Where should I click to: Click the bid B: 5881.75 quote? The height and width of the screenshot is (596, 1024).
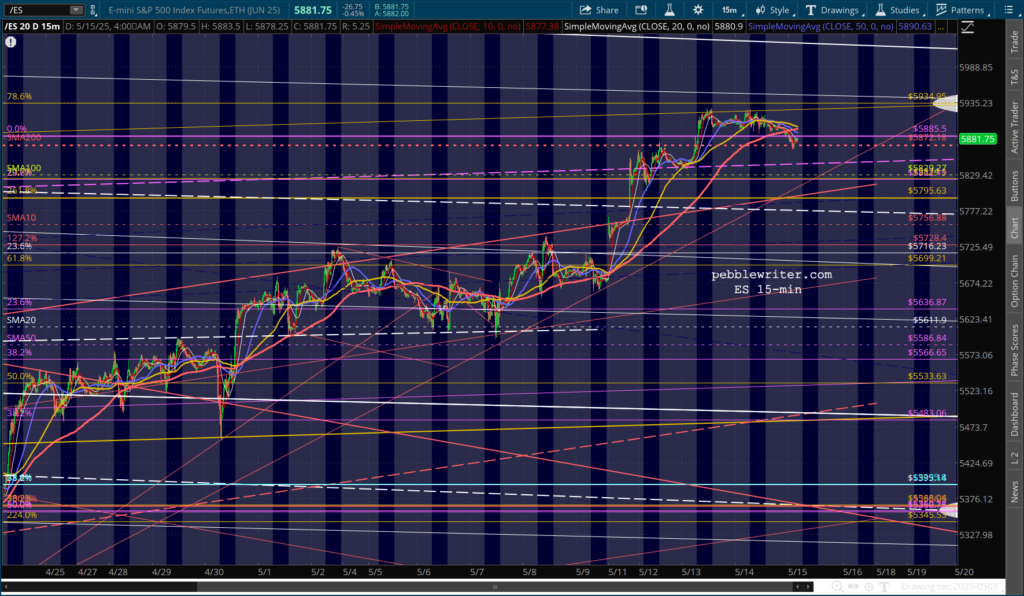(391, 7)
